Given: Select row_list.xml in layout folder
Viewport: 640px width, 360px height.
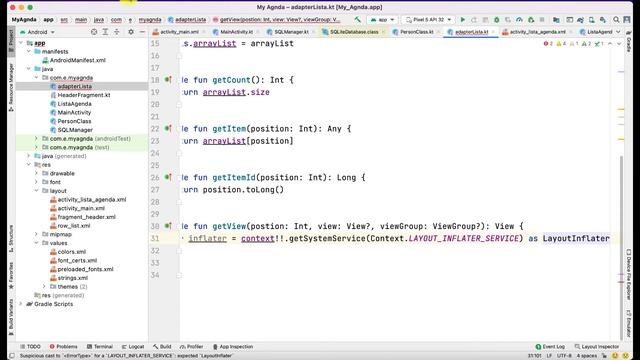Looking at the screenshot, I should [70, 226].
